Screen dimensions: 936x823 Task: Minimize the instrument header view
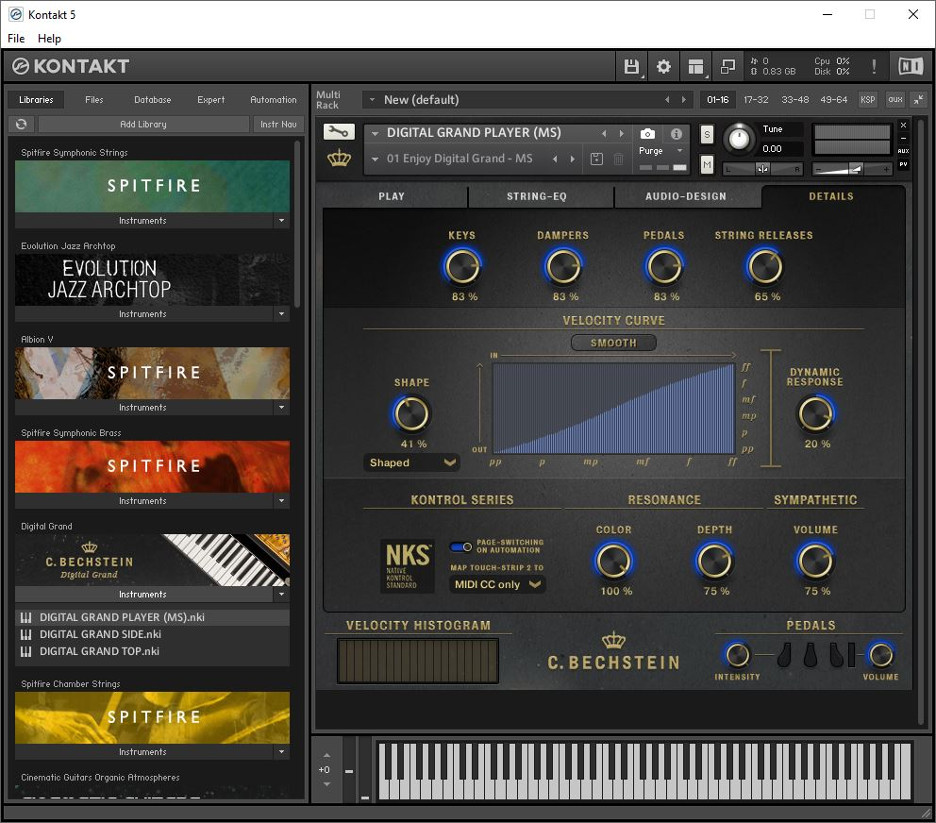[903, 138]
